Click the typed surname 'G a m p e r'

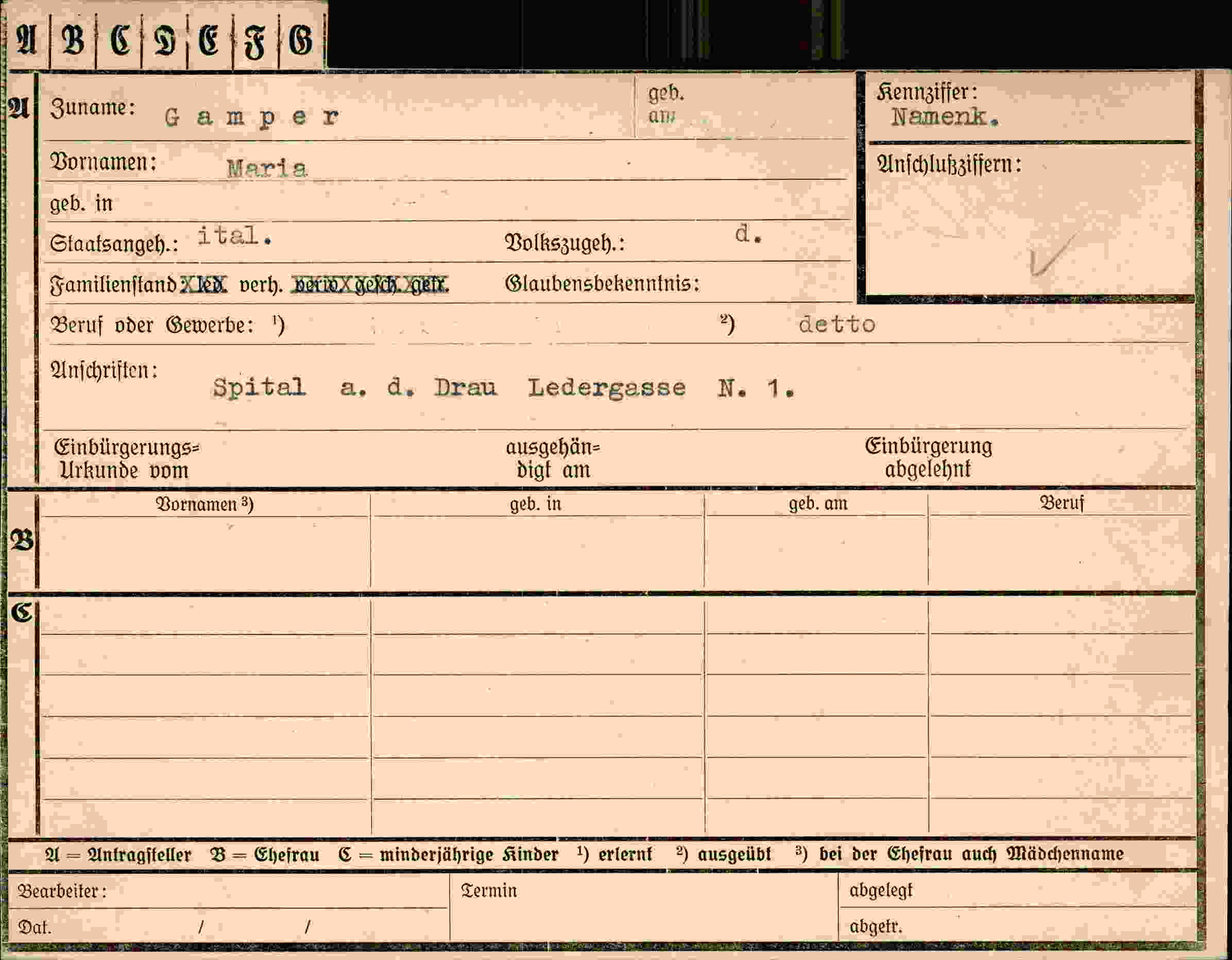(251, 118)
